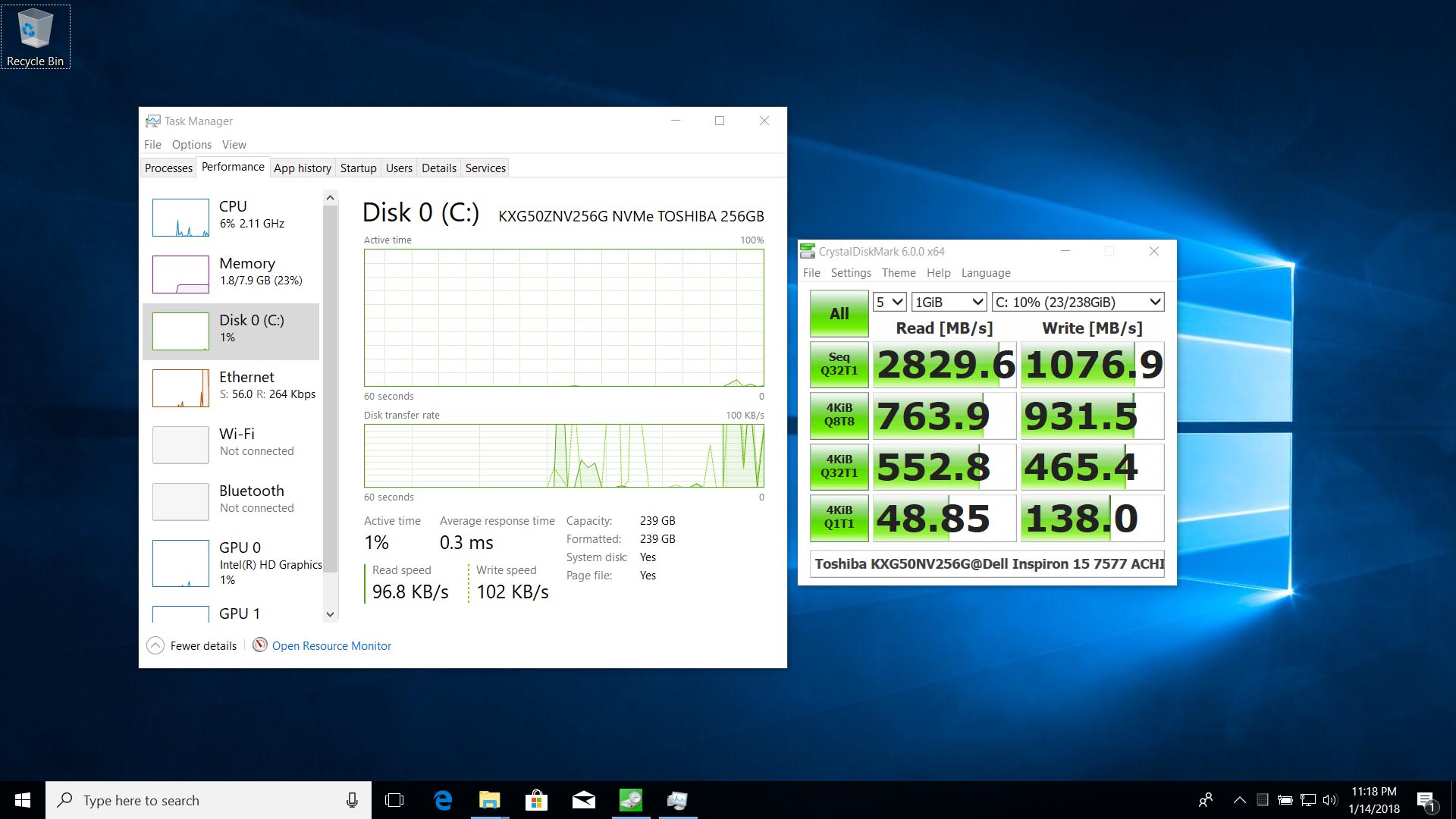
Task: Click the battery status tray icon
Action: point(1285,800)
